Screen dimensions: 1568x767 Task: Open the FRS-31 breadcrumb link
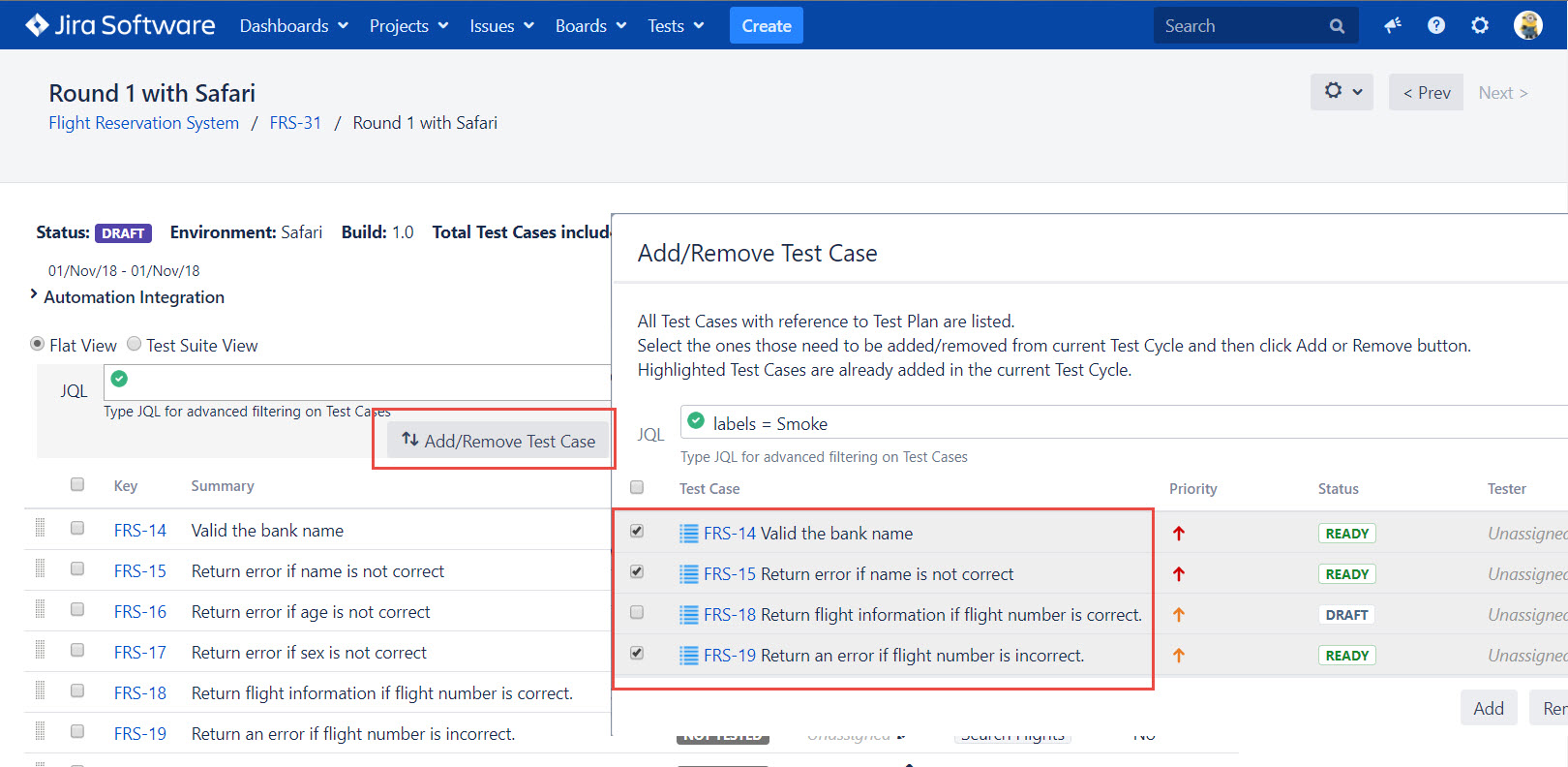pos(295,123)
